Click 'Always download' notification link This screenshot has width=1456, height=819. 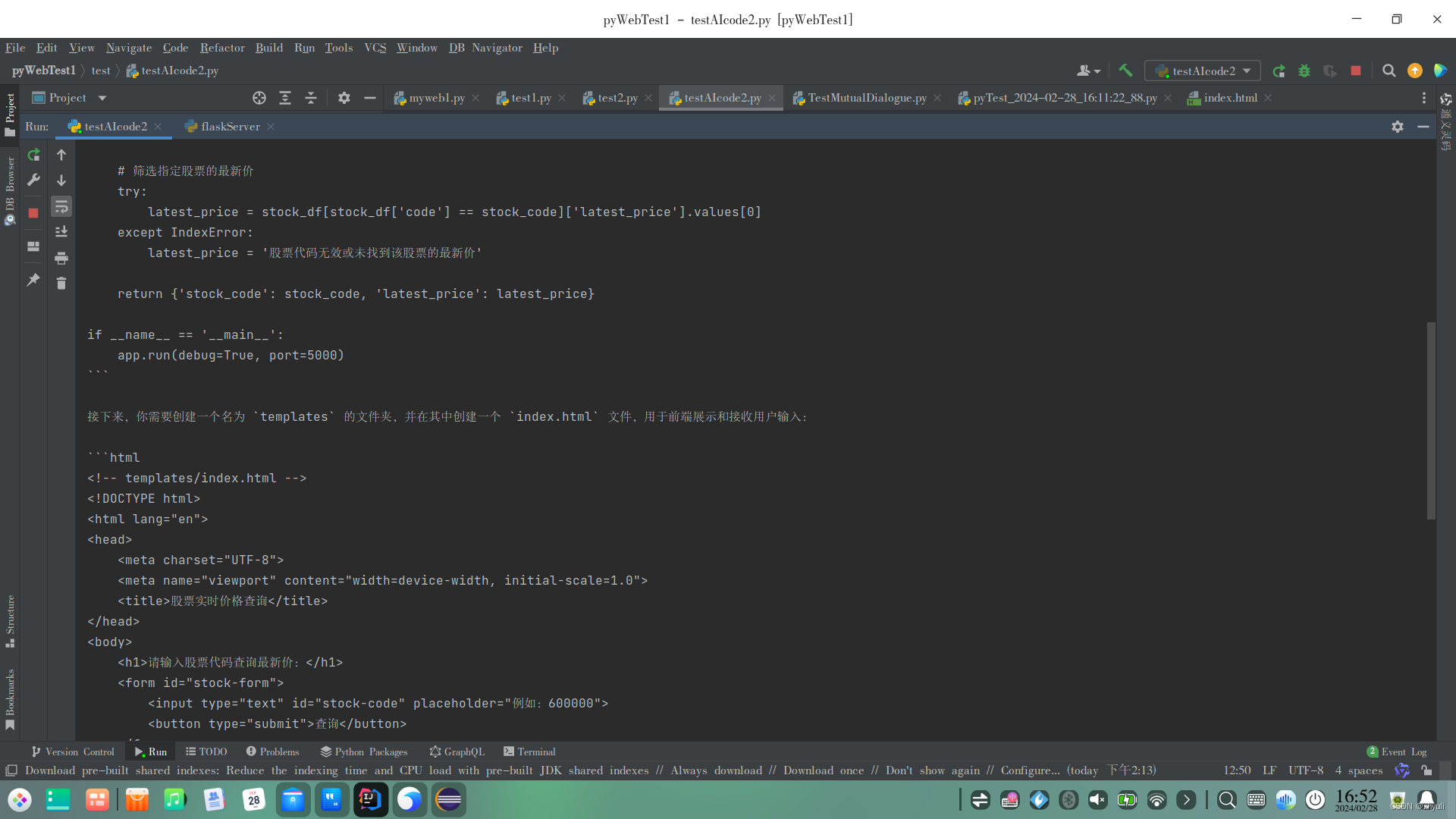point(716,770)
